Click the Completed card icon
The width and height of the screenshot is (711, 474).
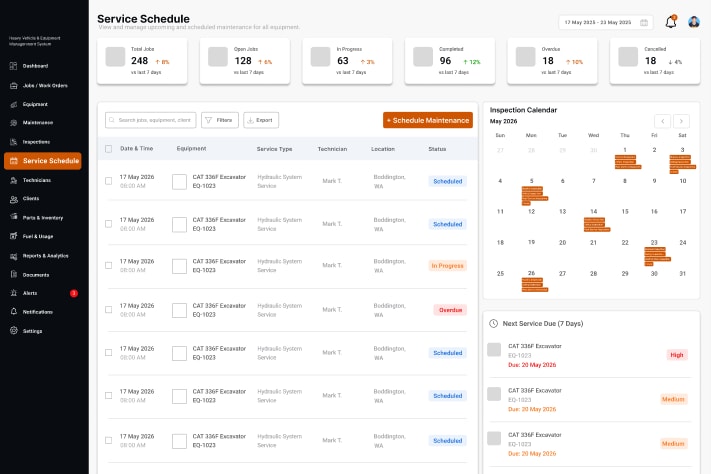click(423, 57)
